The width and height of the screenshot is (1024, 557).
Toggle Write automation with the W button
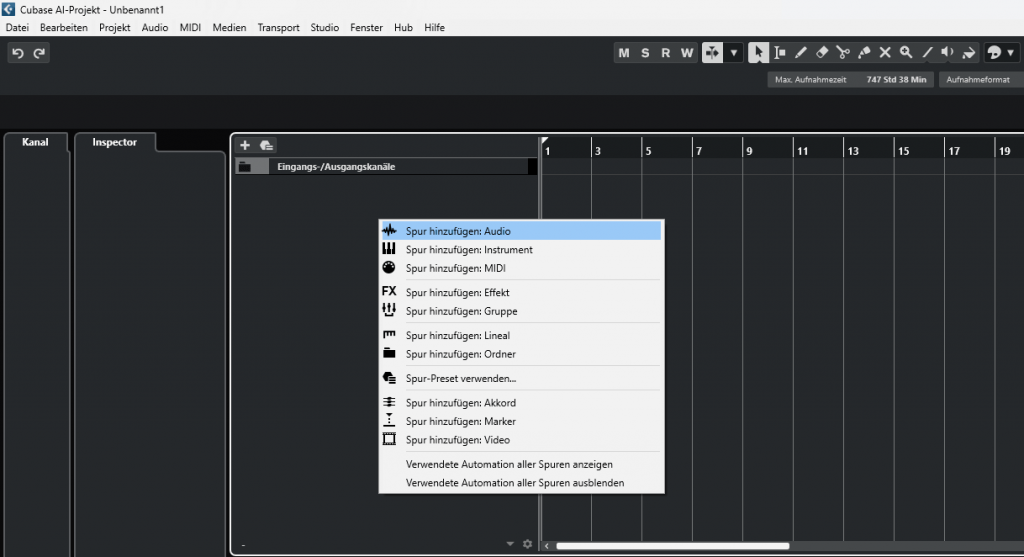[687, 53]
